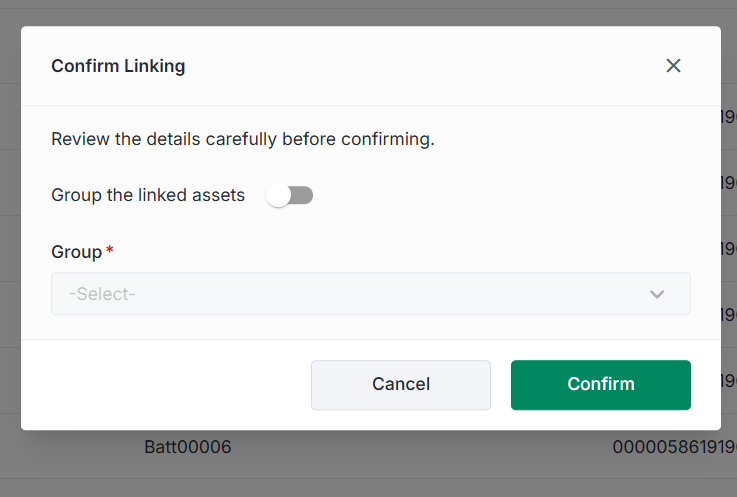Viewport: 737px width, 497px height.
Task: Expand Group options via the chevron arrow
Action: coord(657,294)
